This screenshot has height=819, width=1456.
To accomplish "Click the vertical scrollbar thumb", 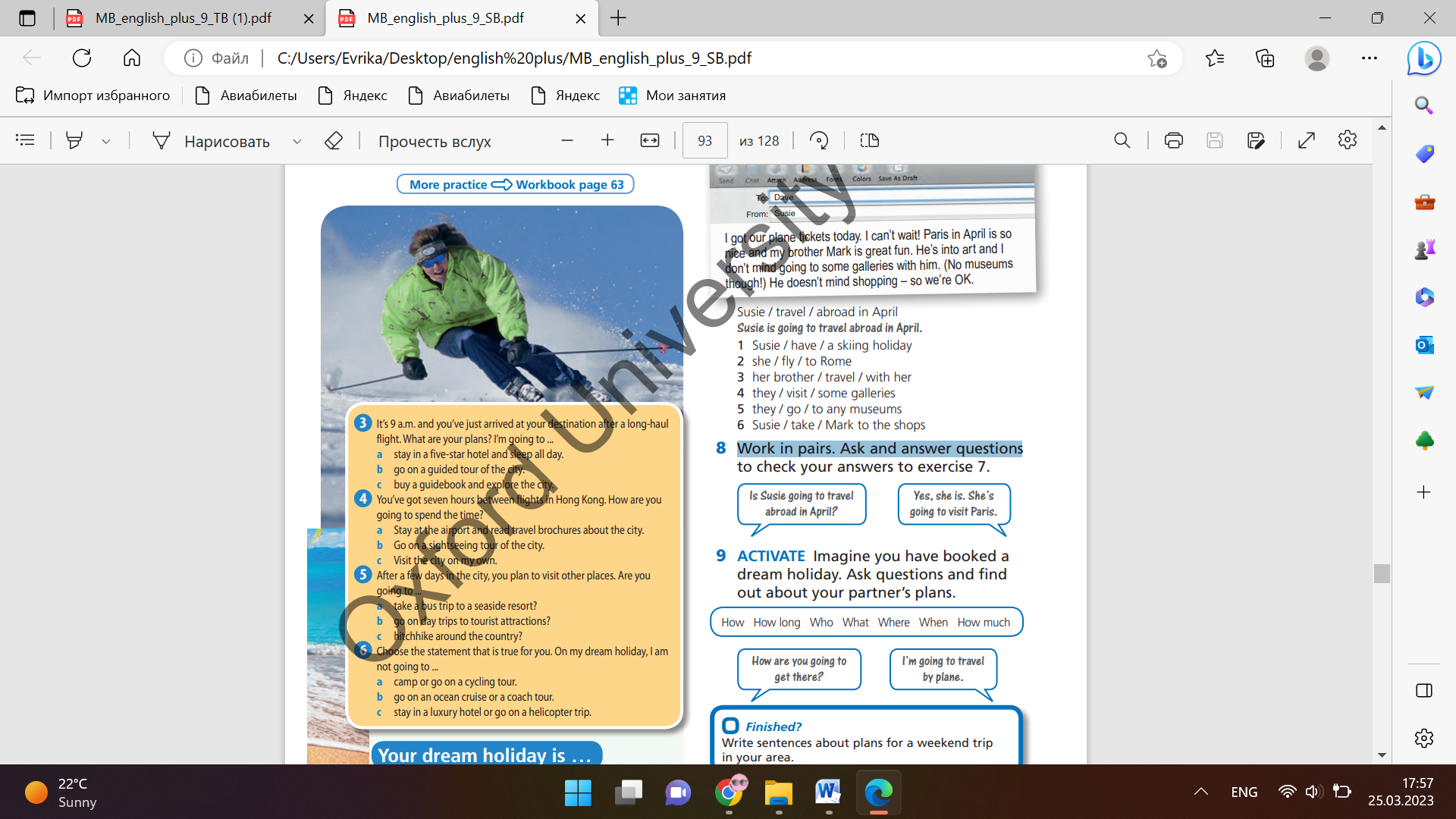I will 1382,573.
